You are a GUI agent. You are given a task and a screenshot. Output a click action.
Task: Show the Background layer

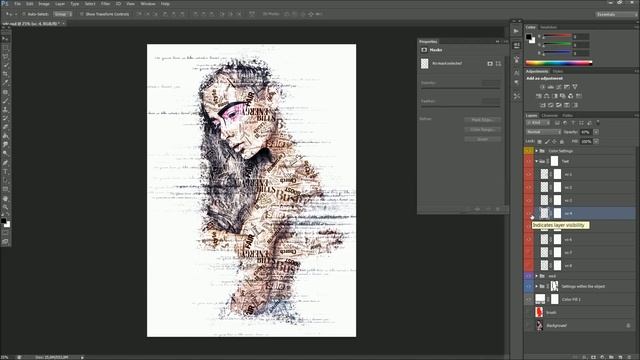click(x=529, y=326)
